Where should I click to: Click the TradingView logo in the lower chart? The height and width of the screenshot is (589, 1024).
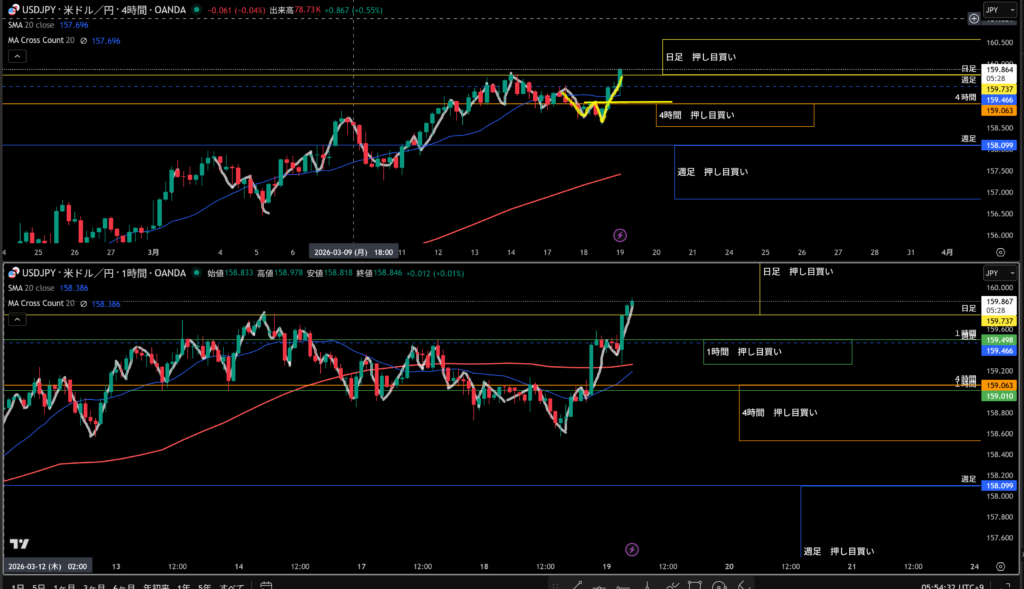19,544
